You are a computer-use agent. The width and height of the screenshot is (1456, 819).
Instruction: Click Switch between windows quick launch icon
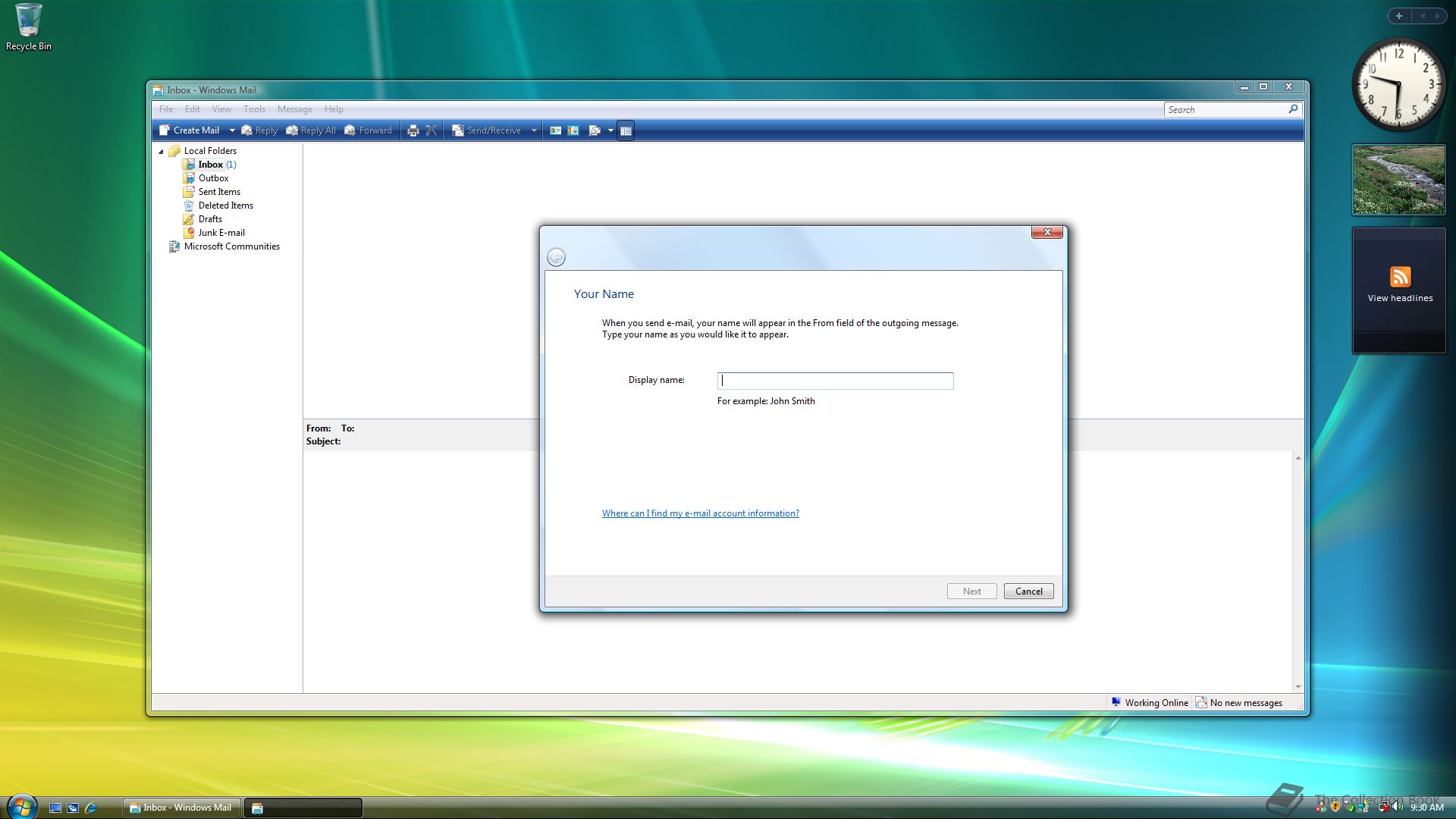tap(73, 808)
